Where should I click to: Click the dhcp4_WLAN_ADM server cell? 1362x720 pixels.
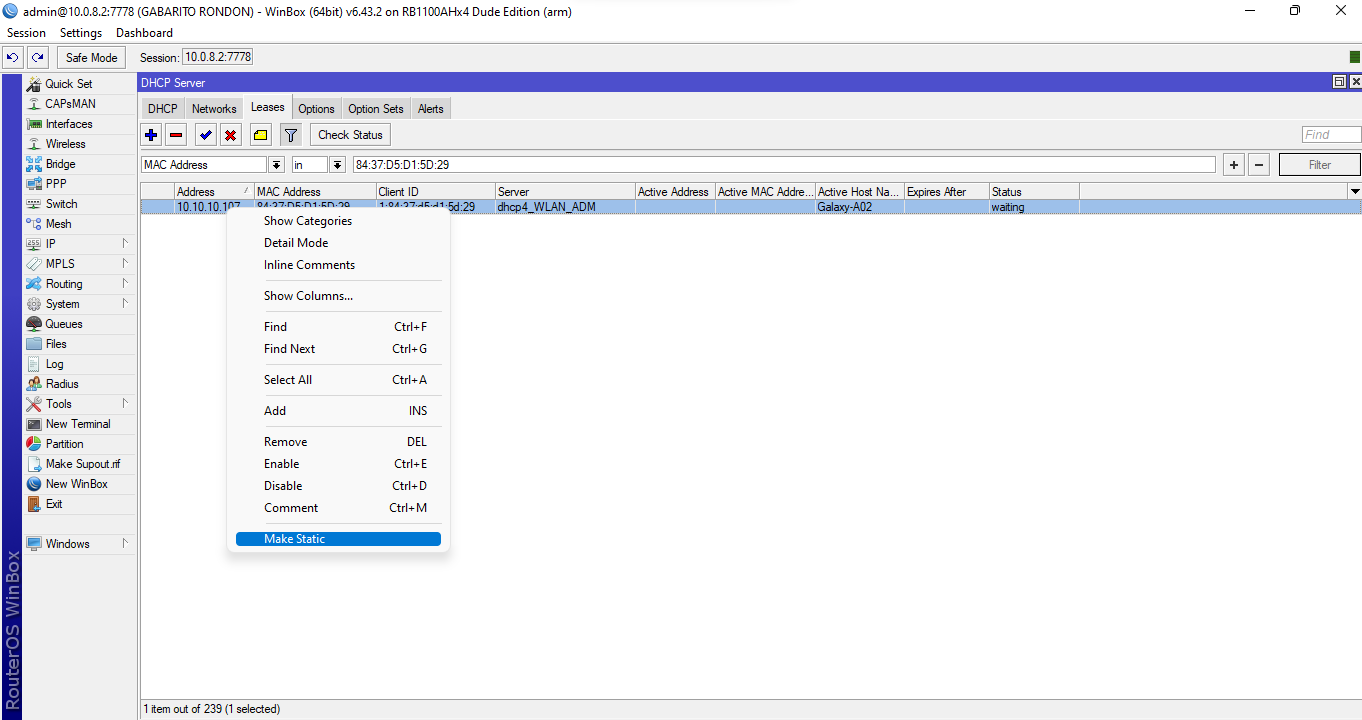click(565, 207)
